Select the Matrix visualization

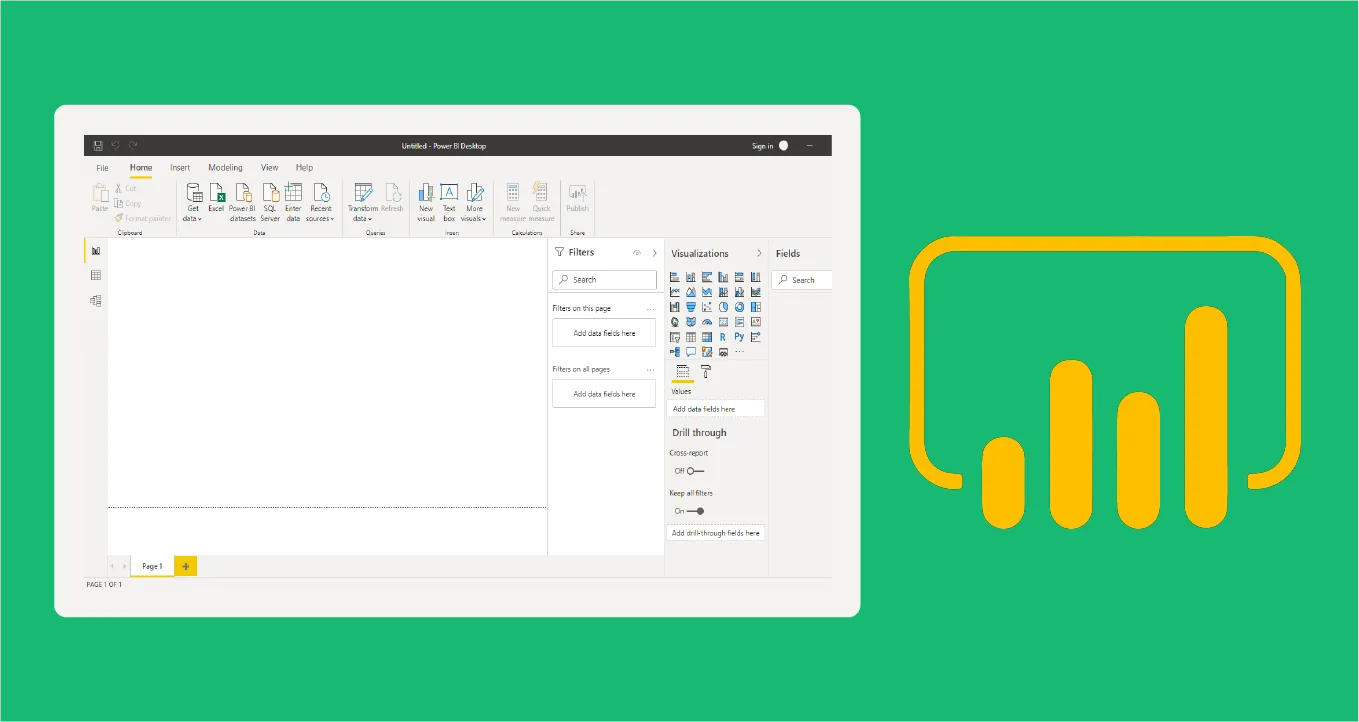click(707, 337)
